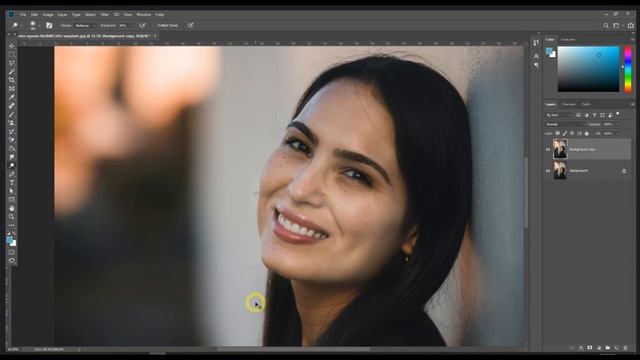Open the File menu
The width and height of the screenshot is (640, 360).
tap(23, 14)
